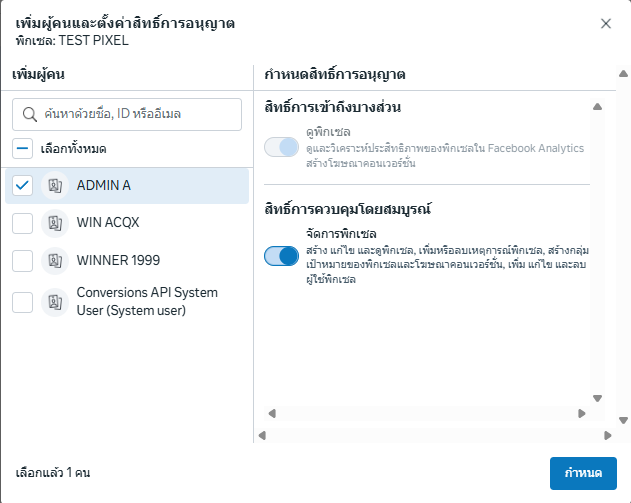
Task: Toggle the ดูพิกเซล view pixel switch
Action: [x=282, y=148]
